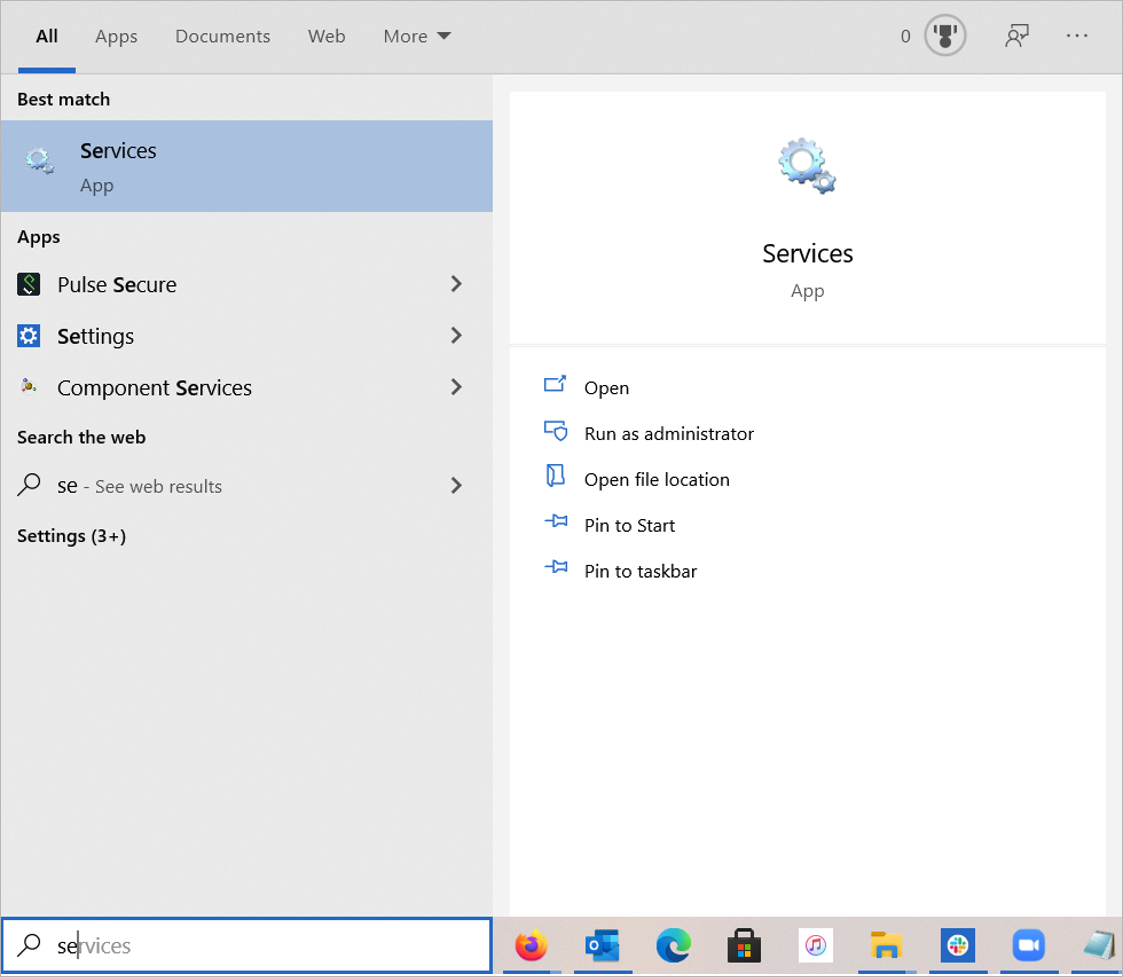
Task: Switch to the Apps tab
Action: pyautogui.click(x=116, y=37)
